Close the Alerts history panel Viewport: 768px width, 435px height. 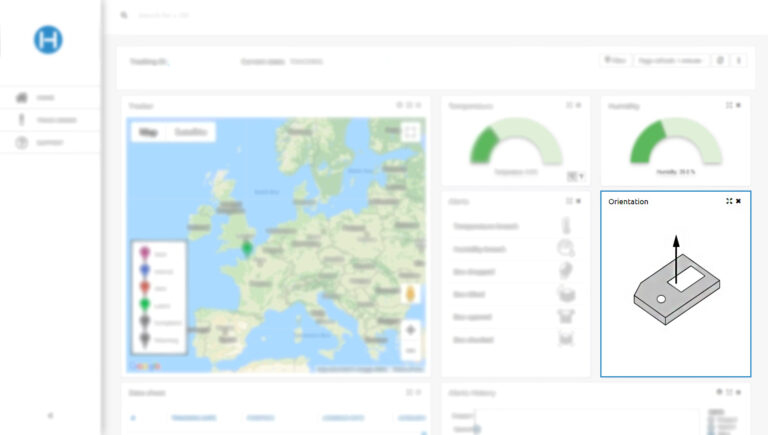739,392
